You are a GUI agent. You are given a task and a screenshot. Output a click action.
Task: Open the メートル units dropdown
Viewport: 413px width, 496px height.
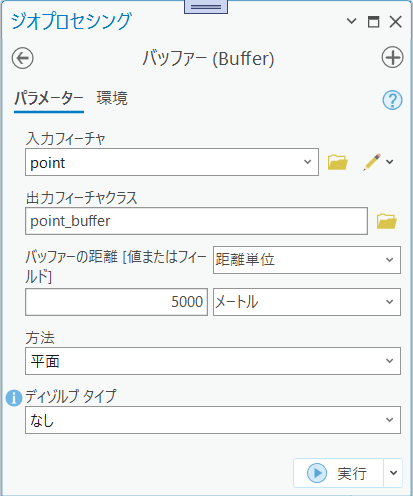pyautogui.click(x=307, y=302)
